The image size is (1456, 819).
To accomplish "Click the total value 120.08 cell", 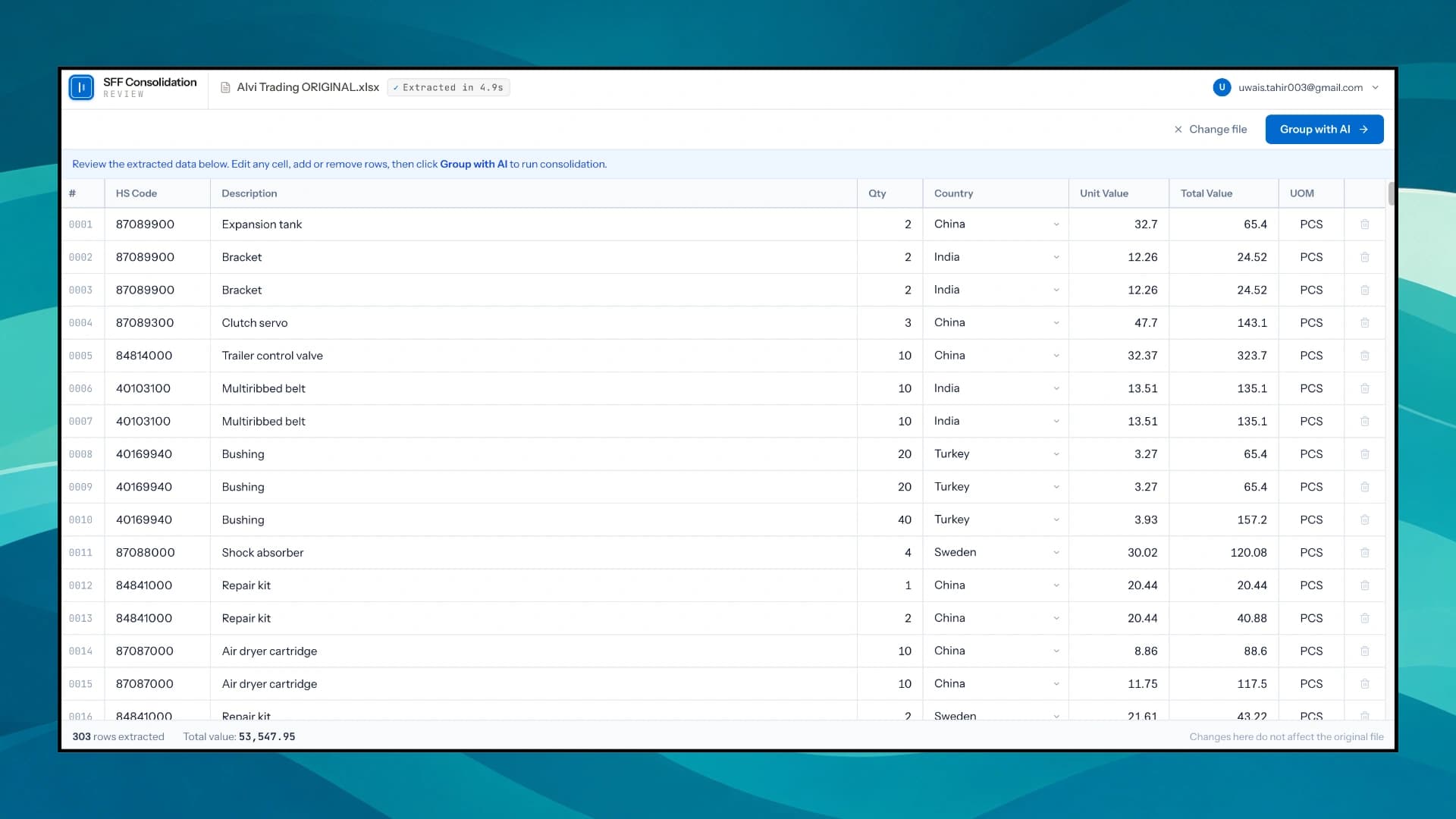I will click(x=1224, y=553).
